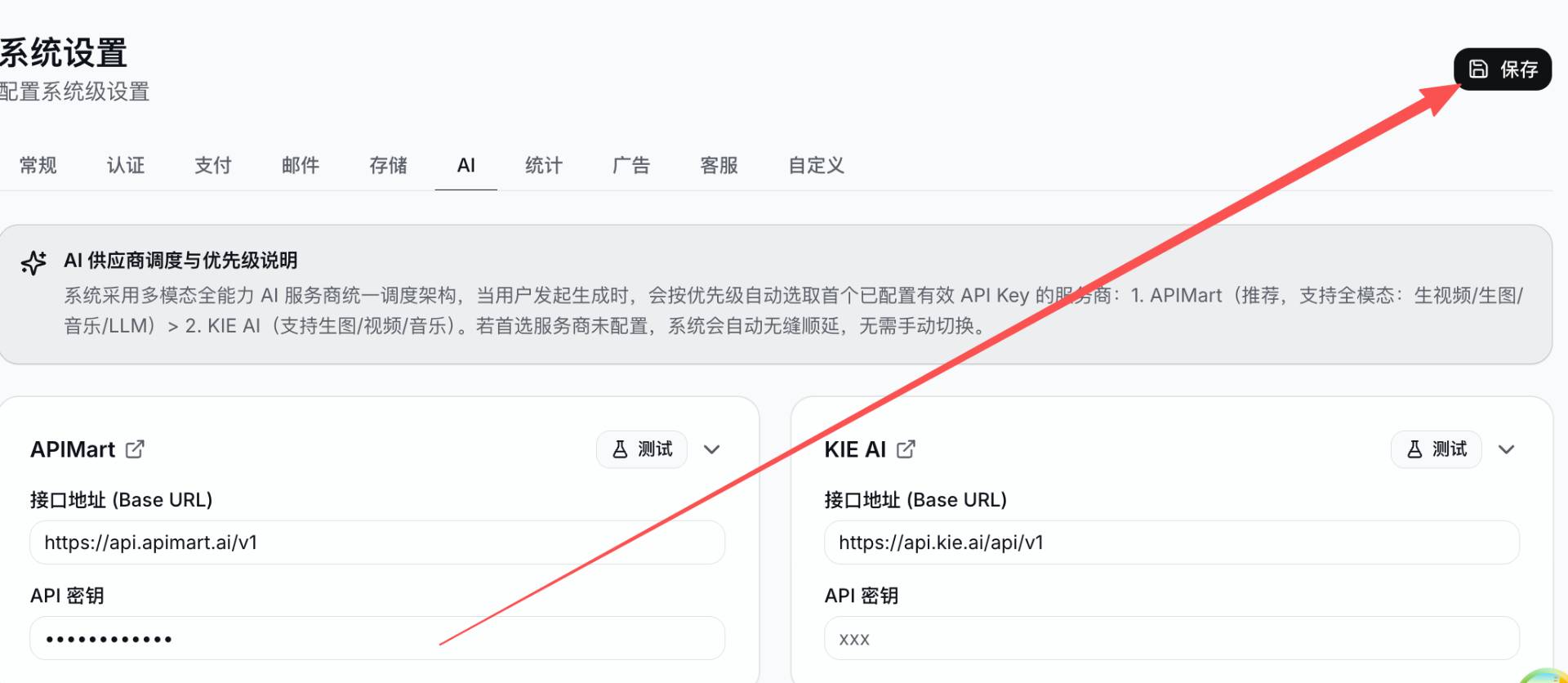Open KIE AI external link icon
The width and height of the screenshot is (1568, 683).
click(x=906, y=449)
